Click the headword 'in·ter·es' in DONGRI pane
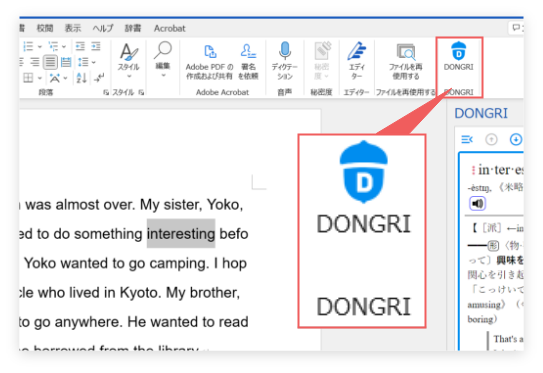The image size is (543, 373). (501, 170)
